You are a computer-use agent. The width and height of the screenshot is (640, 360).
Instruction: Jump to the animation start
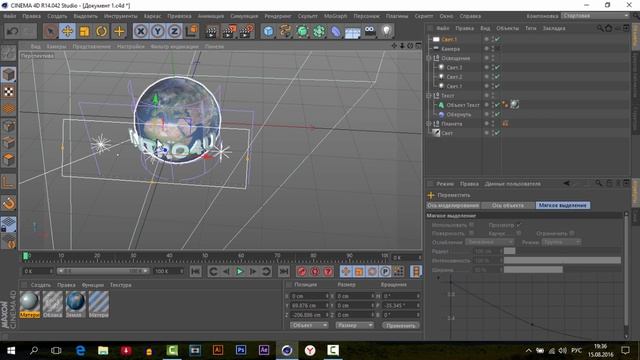(x=196, y=271)
